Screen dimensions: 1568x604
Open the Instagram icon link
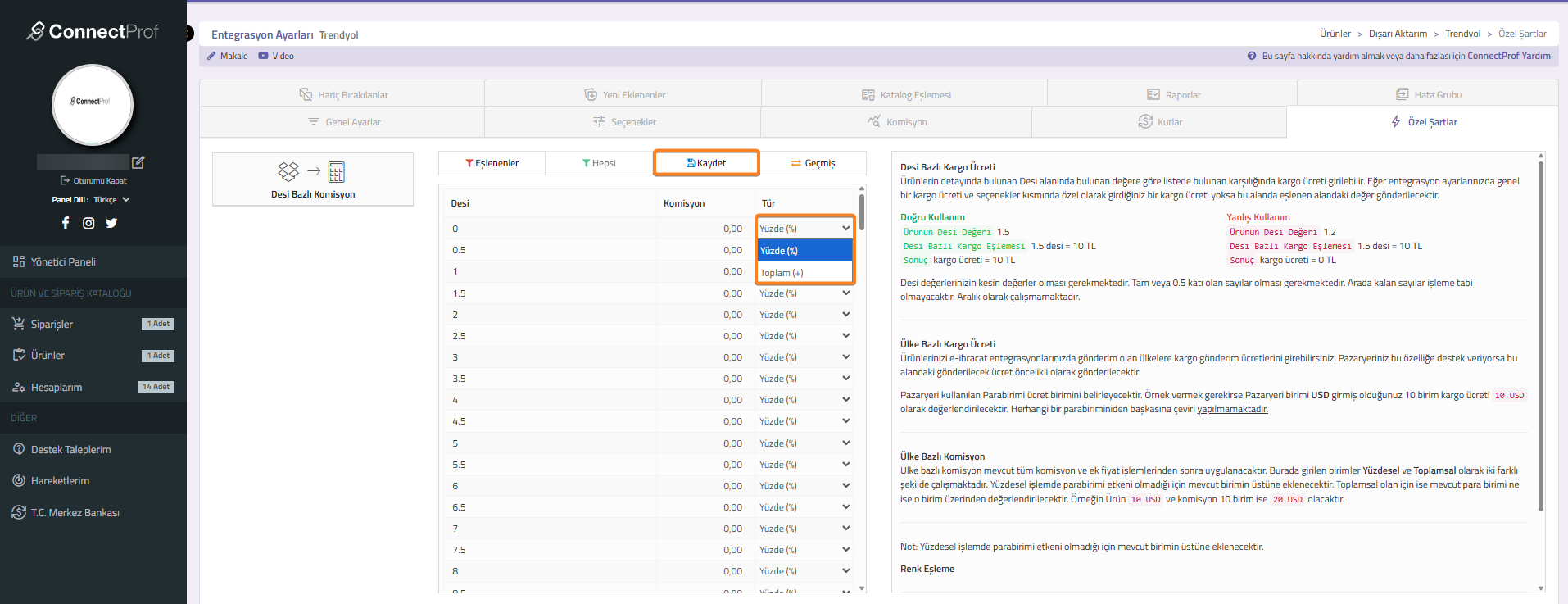tap(88, 223)
